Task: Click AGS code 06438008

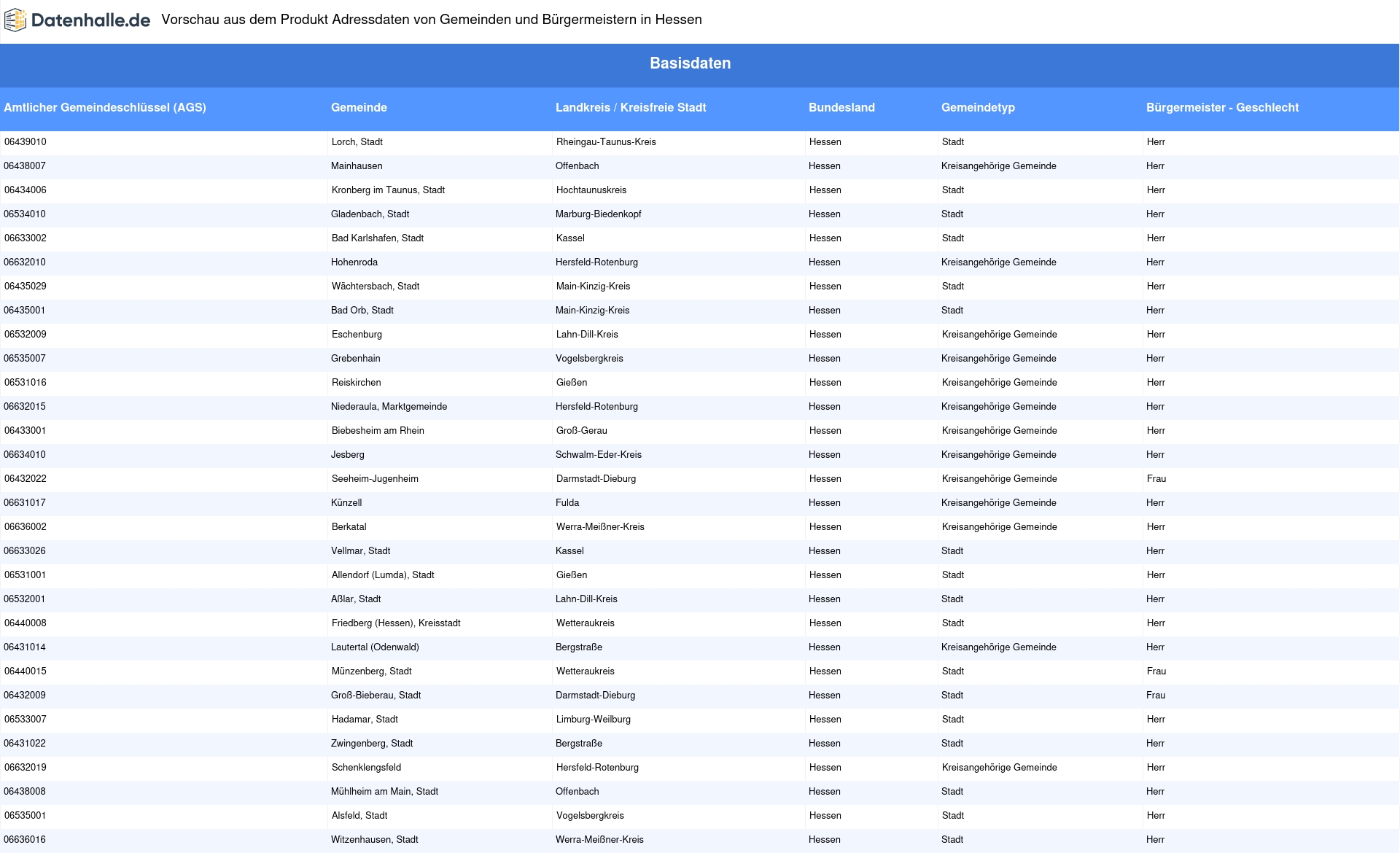Action: (x=25, y=792)
